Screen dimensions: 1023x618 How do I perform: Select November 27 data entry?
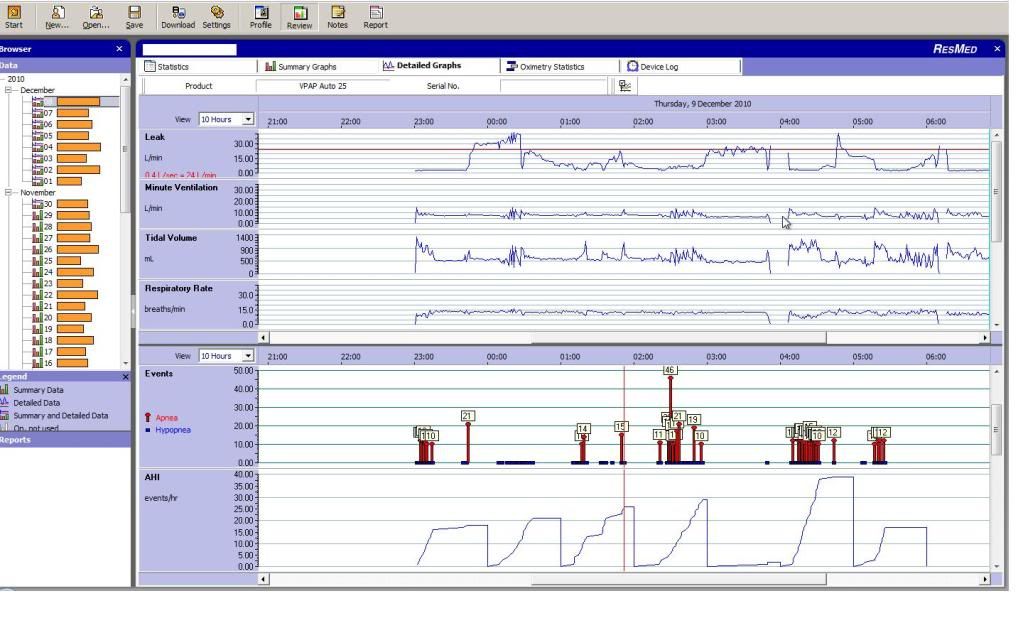pos(61,238)
